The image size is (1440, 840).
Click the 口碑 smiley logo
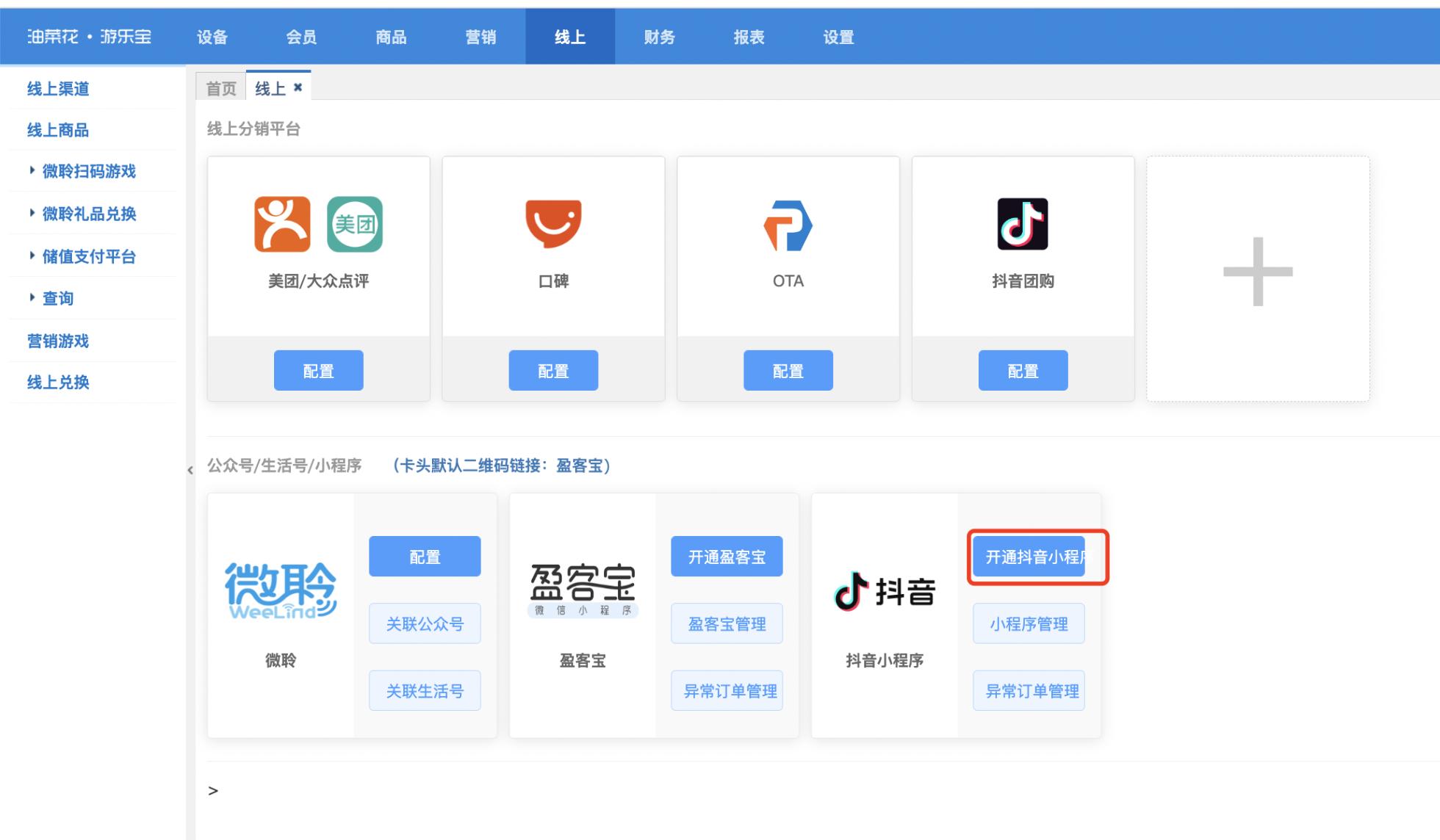[553, 223]
